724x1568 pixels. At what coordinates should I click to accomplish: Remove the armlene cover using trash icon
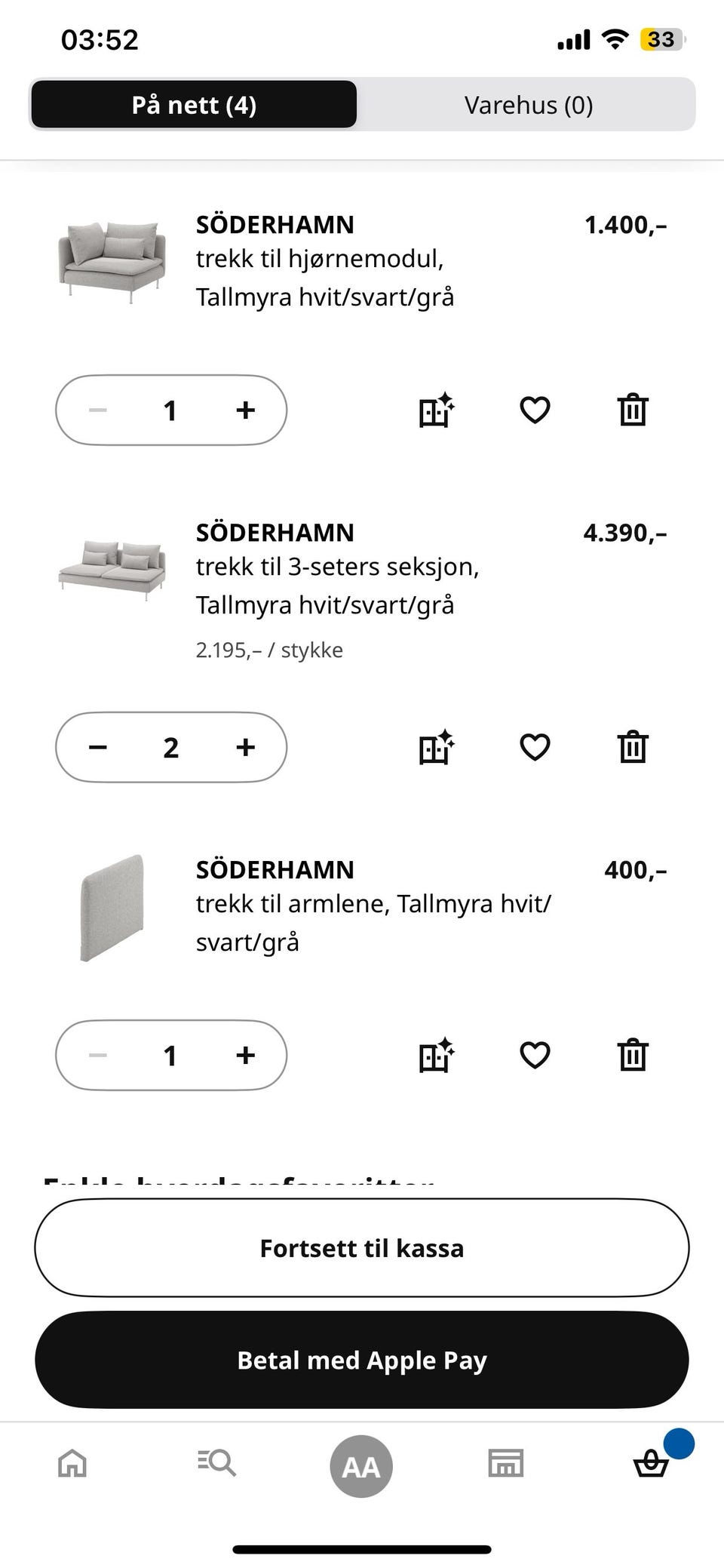point(633,1055)
